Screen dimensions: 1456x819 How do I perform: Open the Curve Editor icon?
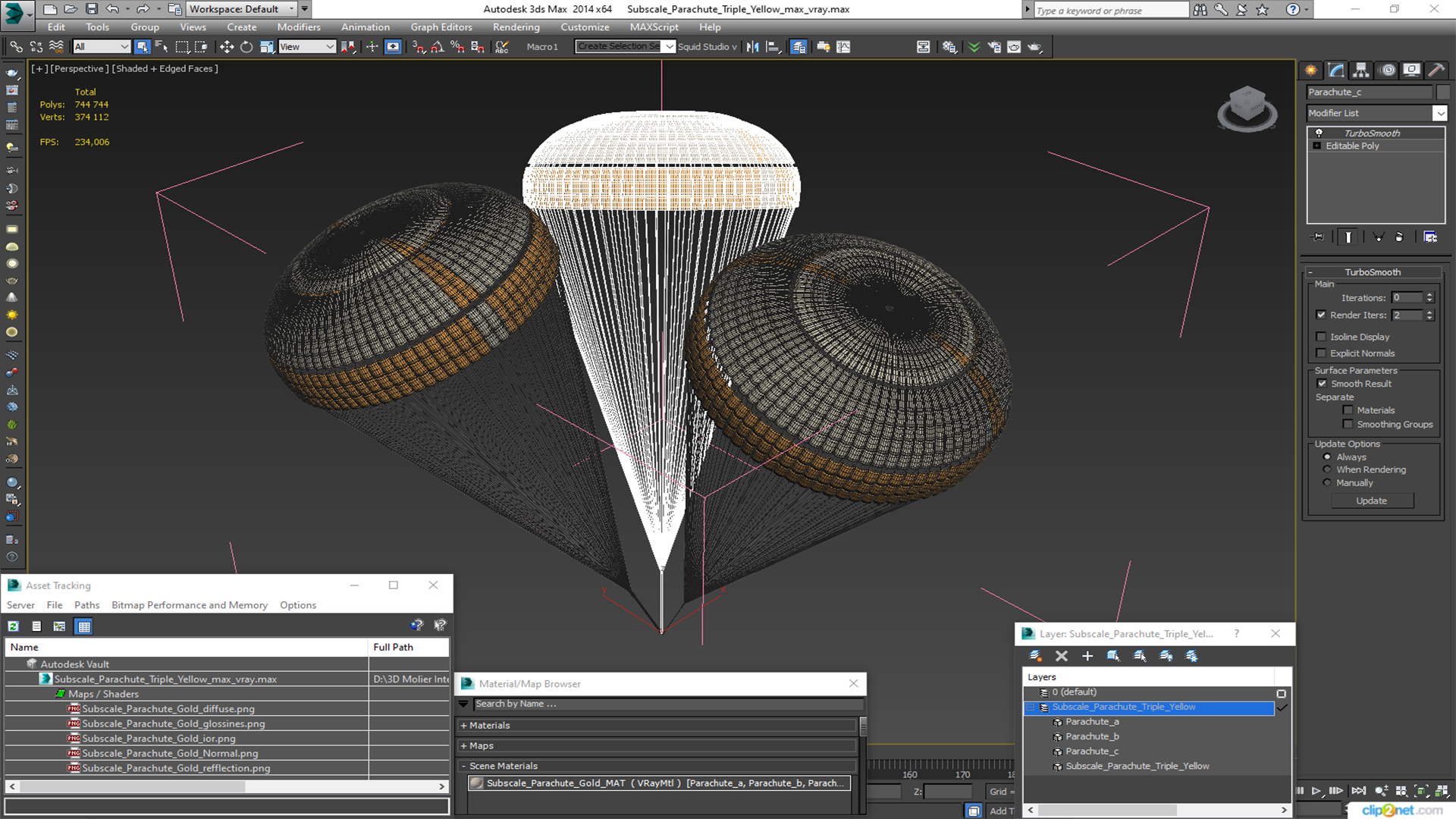(843, 47)
